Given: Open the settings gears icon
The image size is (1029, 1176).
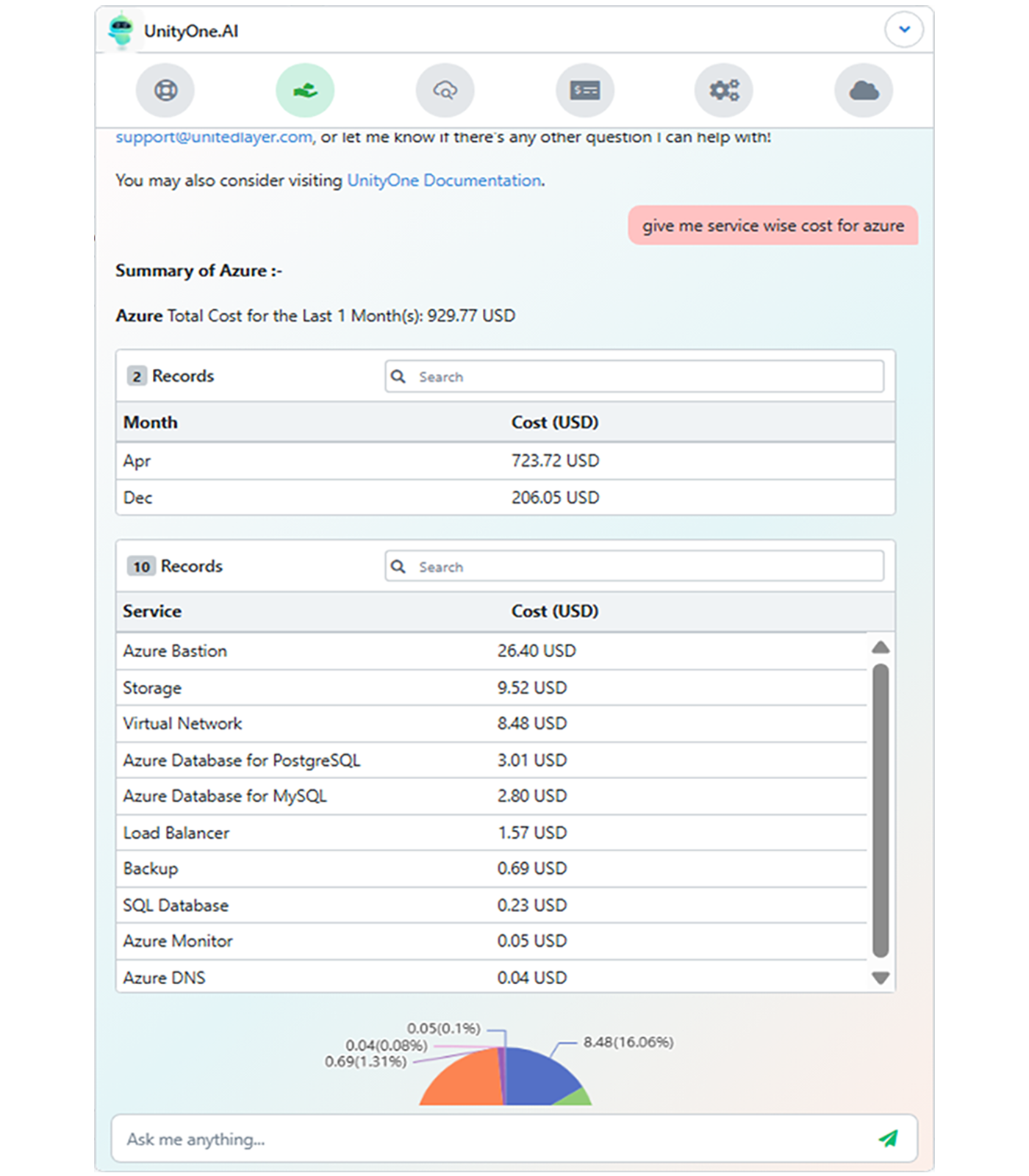Looking at the screenshot, I should point(724,90).
